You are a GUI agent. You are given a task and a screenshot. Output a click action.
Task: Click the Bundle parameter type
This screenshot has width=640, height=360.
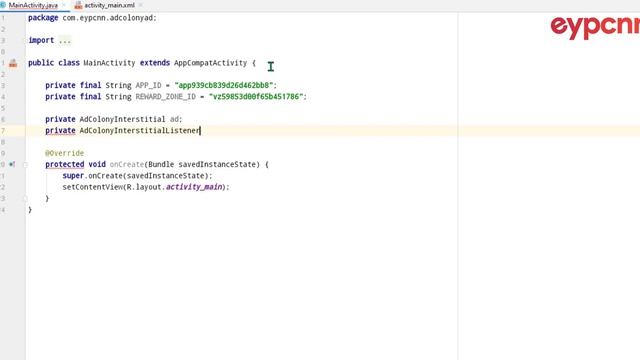(x=161, y=164)
